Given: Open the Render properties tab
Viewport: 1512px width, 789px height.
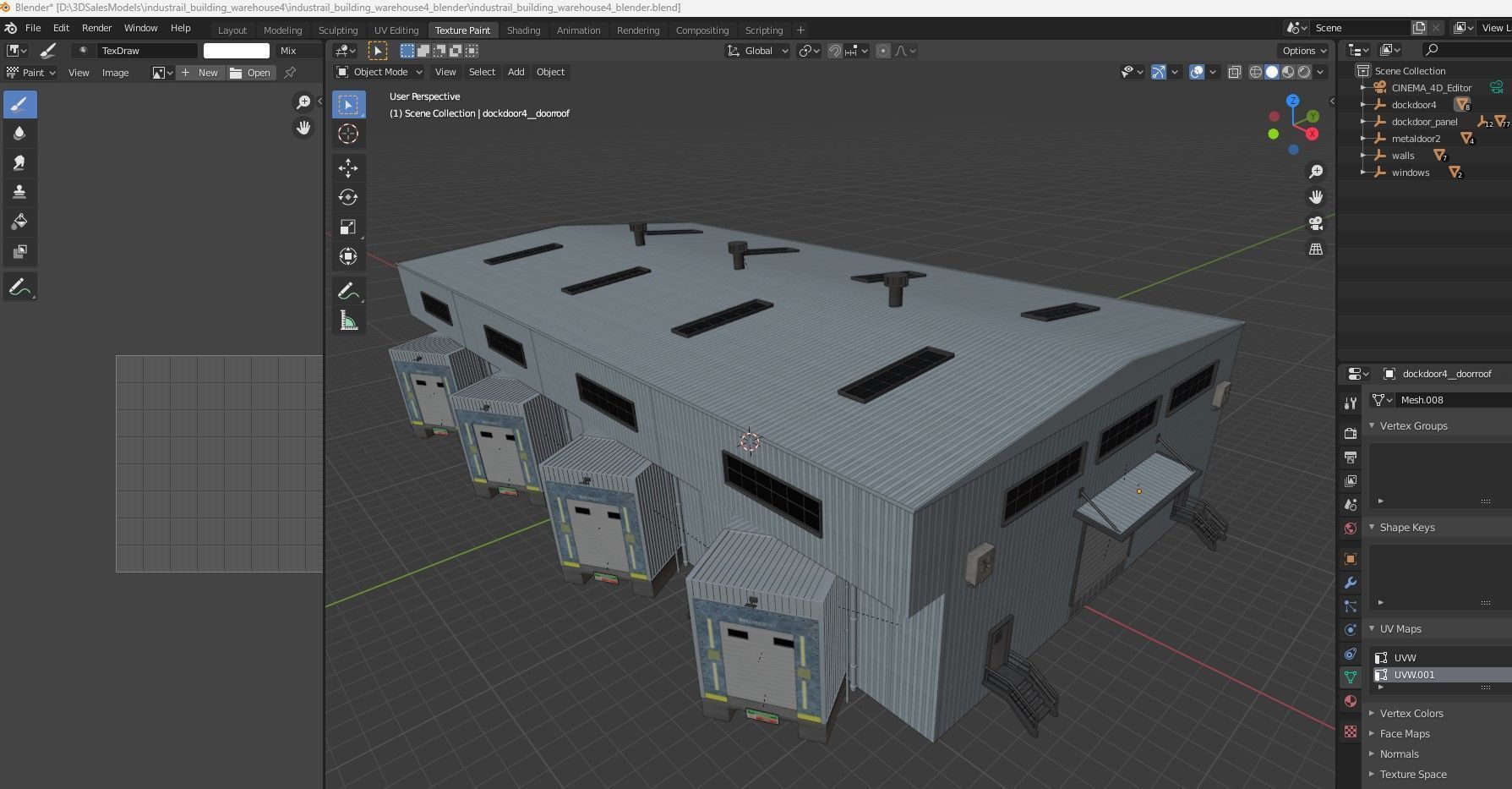Looking at the screenshot, I should coord(1351,433).
